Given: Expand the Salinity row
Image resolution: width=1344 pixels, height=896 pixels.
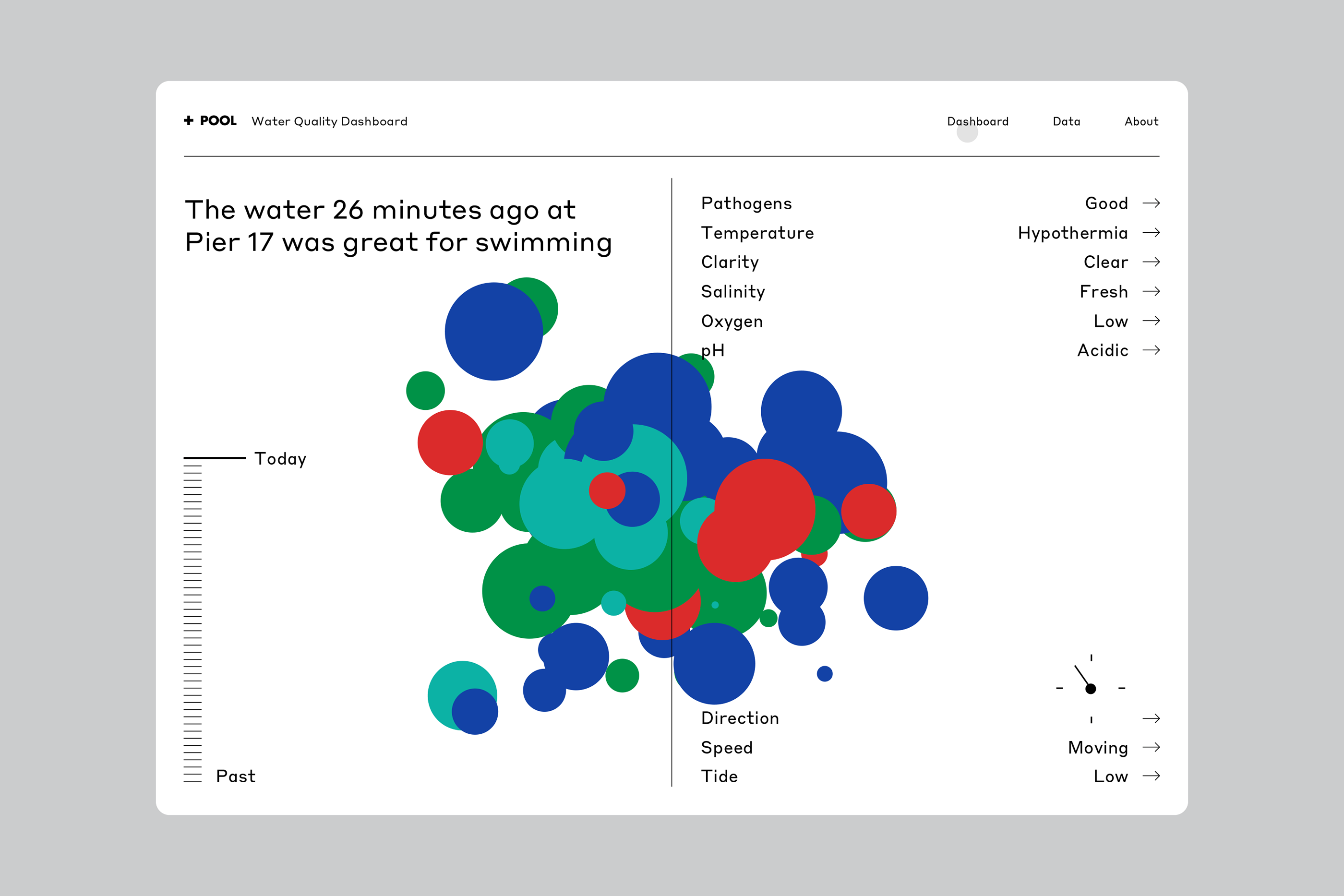Looking at the screenshot, I should coord(732,291).
